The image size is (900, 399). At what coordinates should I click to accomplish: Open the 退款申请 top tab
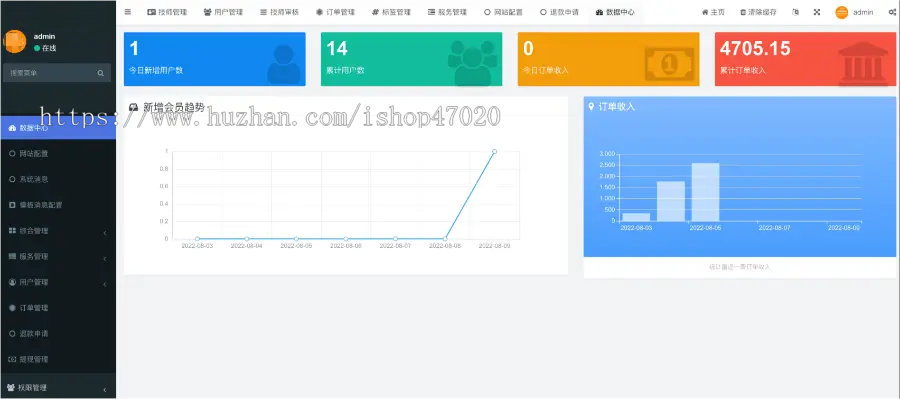click(560, 12)
